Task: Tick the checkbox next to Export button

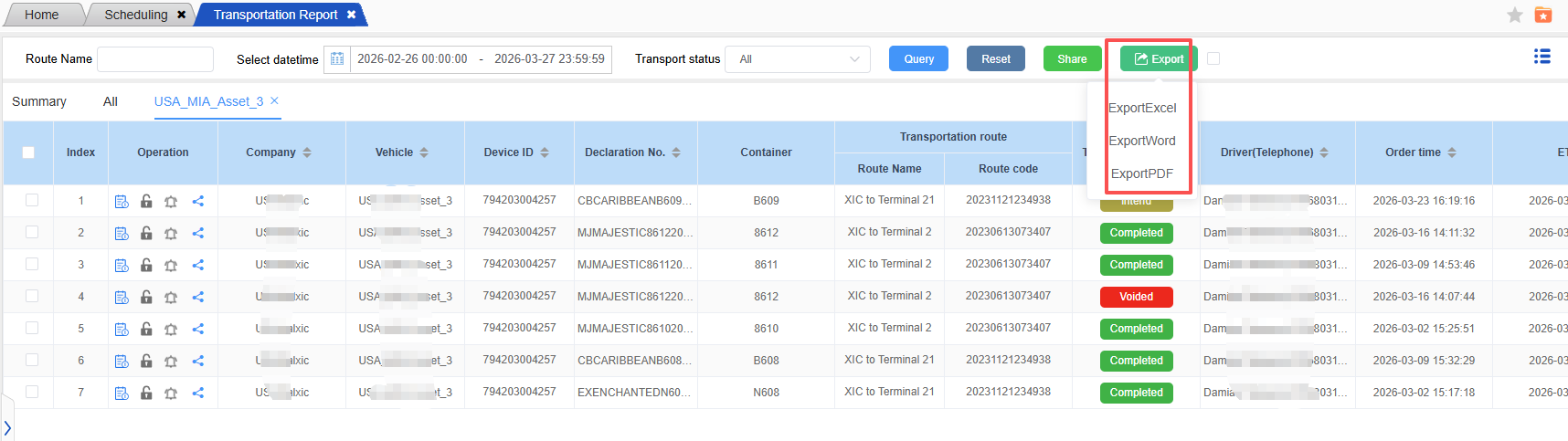Action: 1213,58
